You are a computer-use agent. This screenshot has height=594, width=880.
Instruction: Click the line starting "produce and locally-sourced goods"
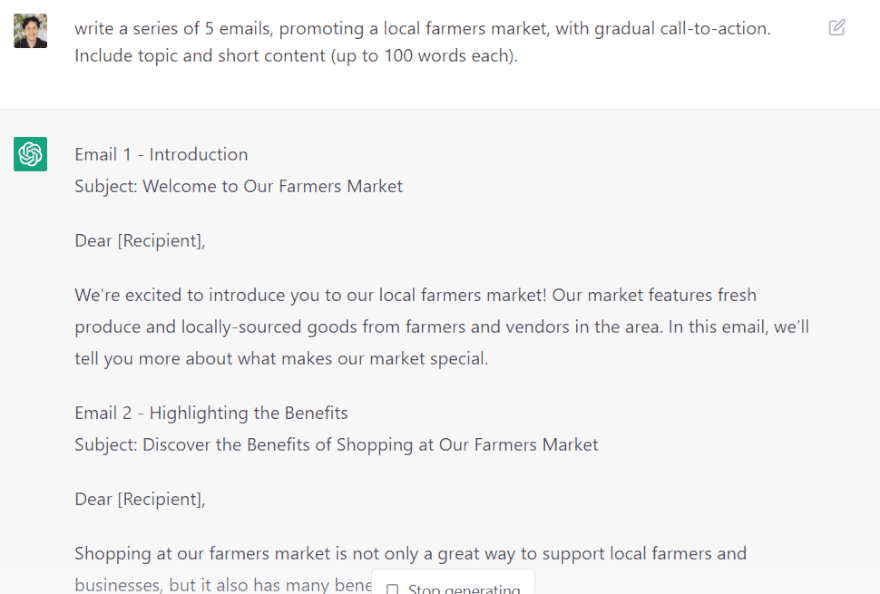(441, 327)
